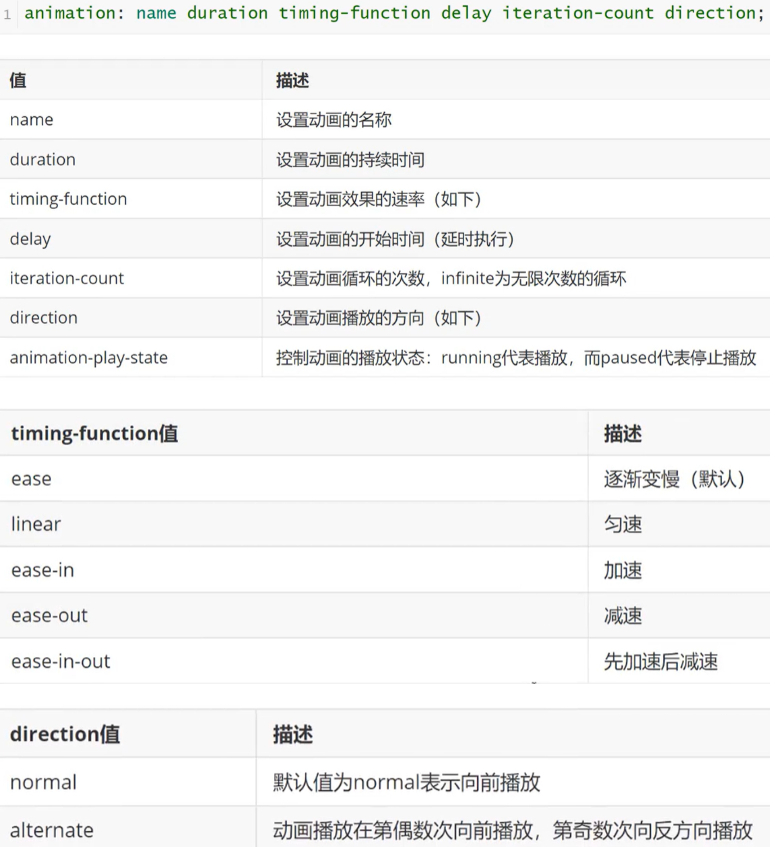Select the 'ease-out' value cell

pos(50,616)
